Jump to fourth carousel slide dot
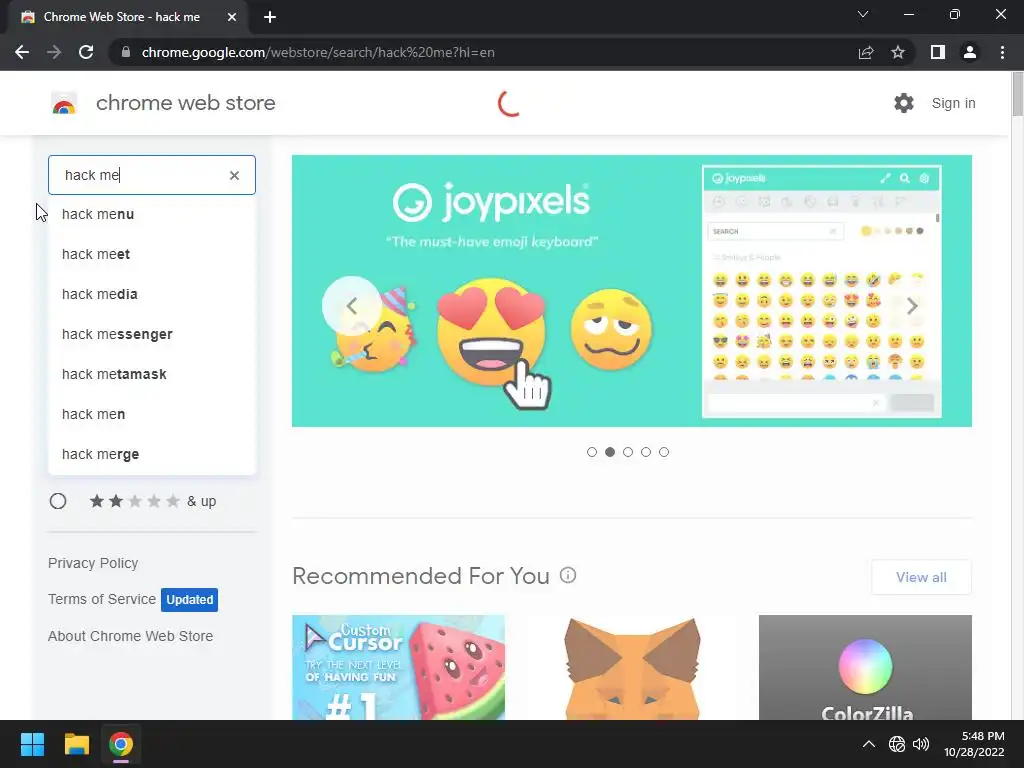Image resolution: width=1024 pixels, height=768 pixels. [x=646, y=452]
